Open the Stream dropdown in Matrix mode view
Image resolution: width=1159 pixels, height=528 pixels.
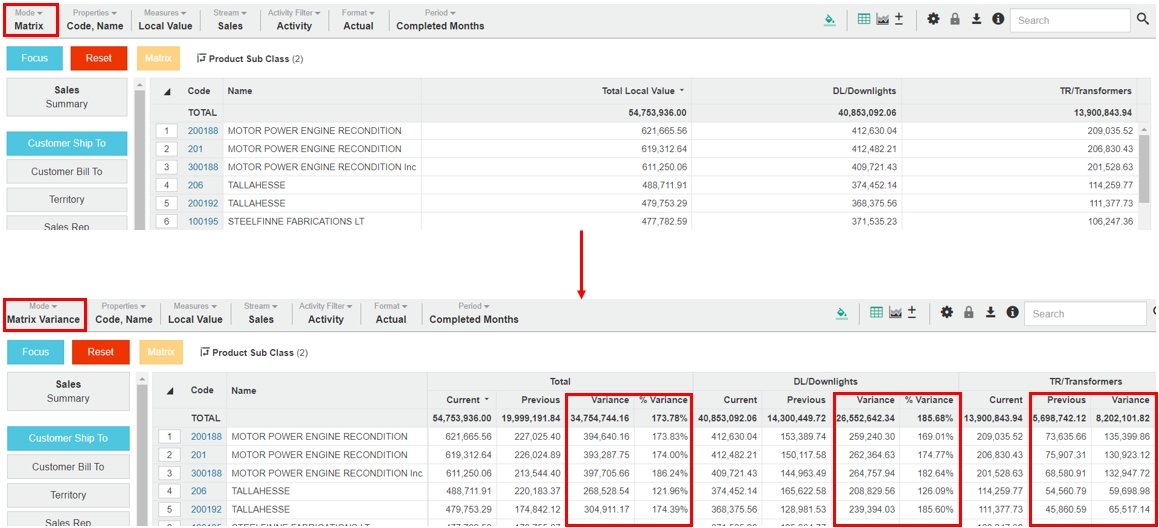(230, 20)
